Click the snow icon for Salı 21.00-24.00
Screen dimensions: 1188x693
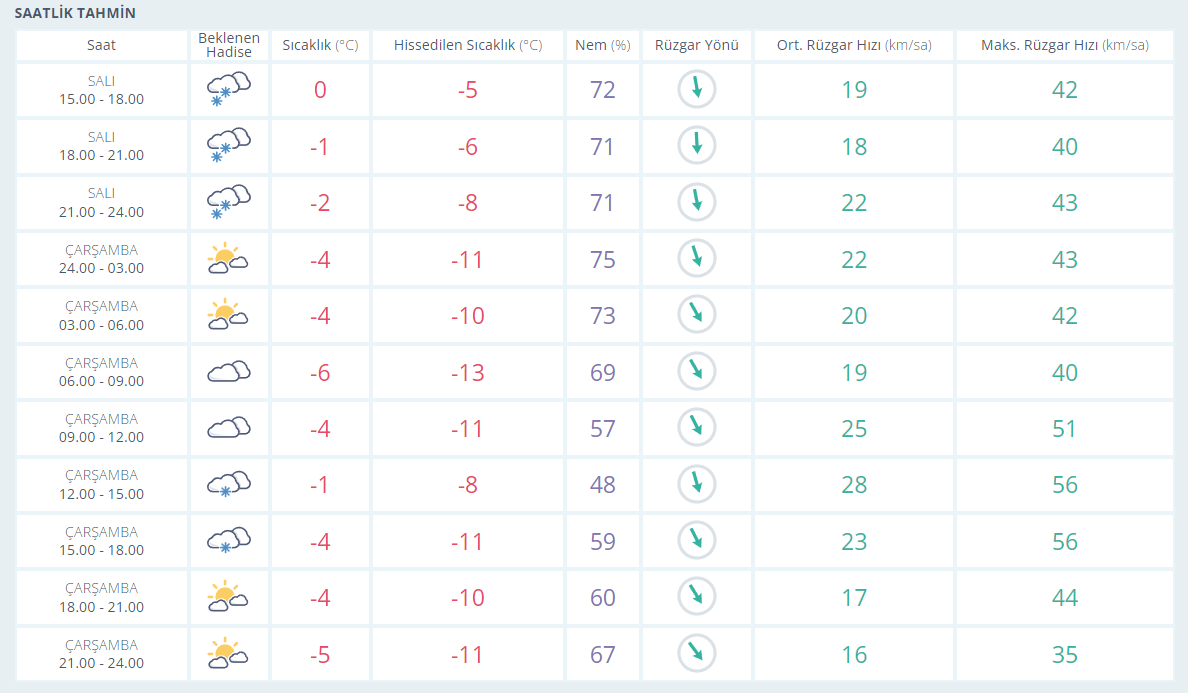click(x=228, y=202)
